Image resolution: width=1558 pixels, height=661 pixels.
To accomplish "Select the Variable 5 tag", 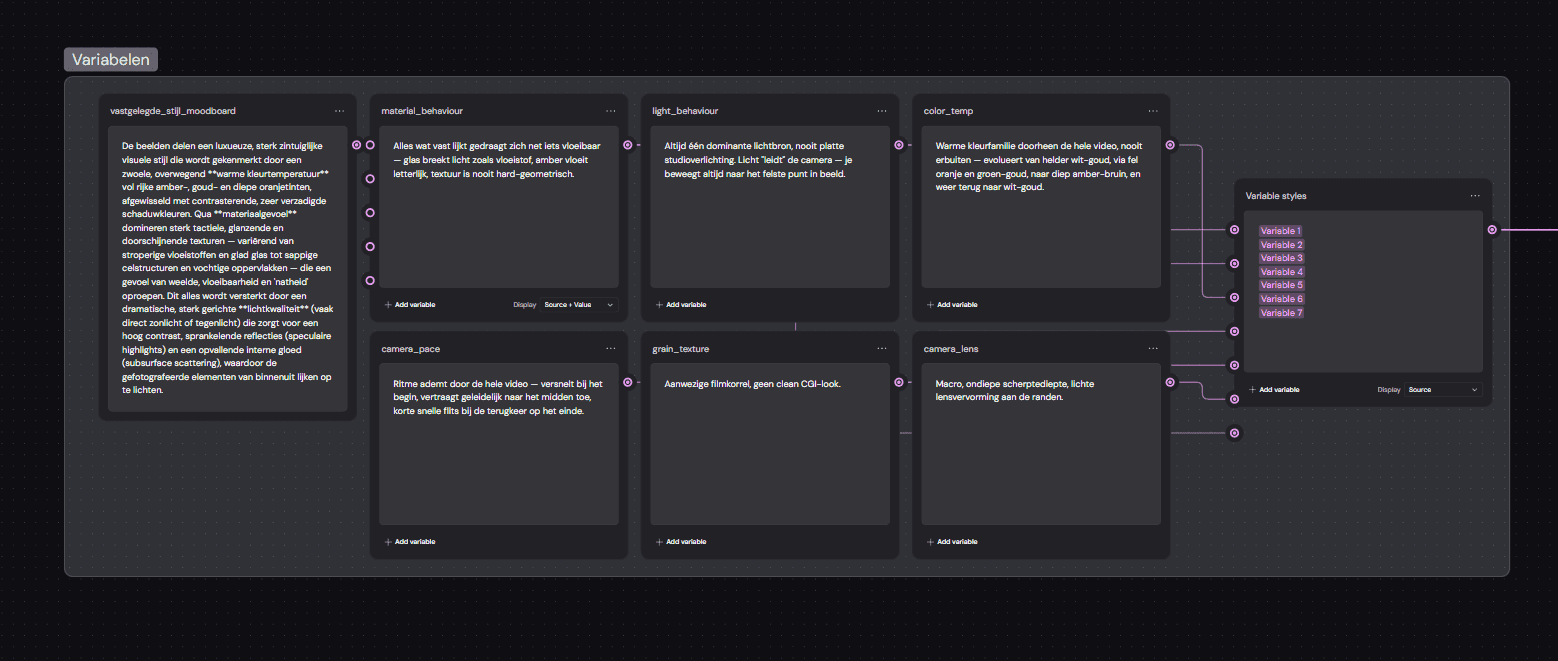I will pyautogui.click(x=1281, y=285).
